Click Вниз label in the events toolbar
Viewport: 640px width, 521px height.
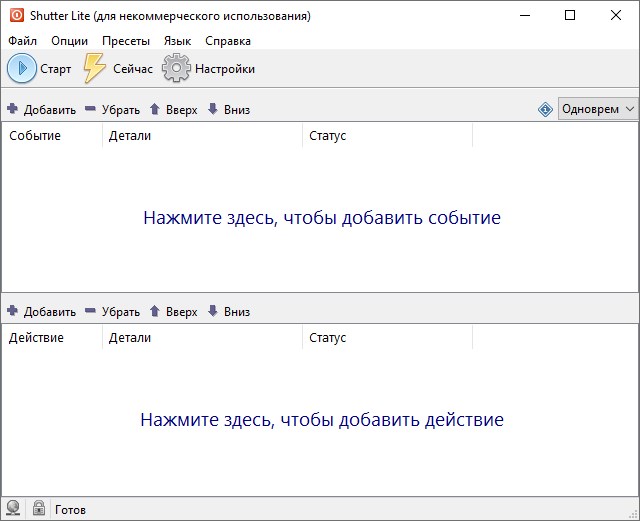click(x=237, y=109)
